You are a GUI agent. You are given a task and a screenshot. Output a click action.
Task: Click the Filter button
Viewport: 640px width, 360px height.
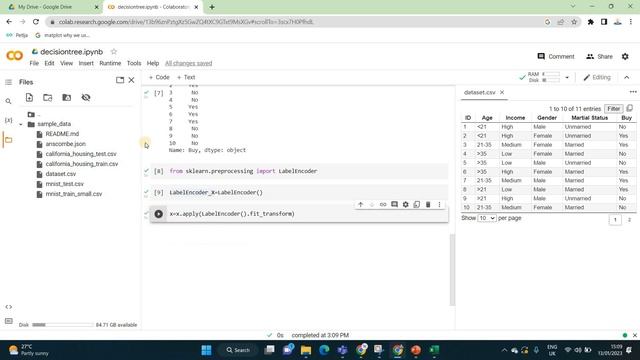pyautogui.click(x=613, y=109)
